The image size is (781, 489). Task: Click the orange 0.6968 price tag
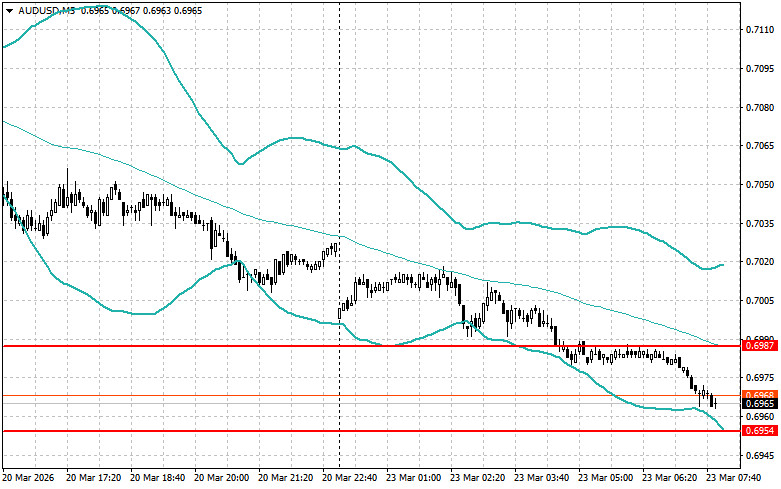point(759,395)
